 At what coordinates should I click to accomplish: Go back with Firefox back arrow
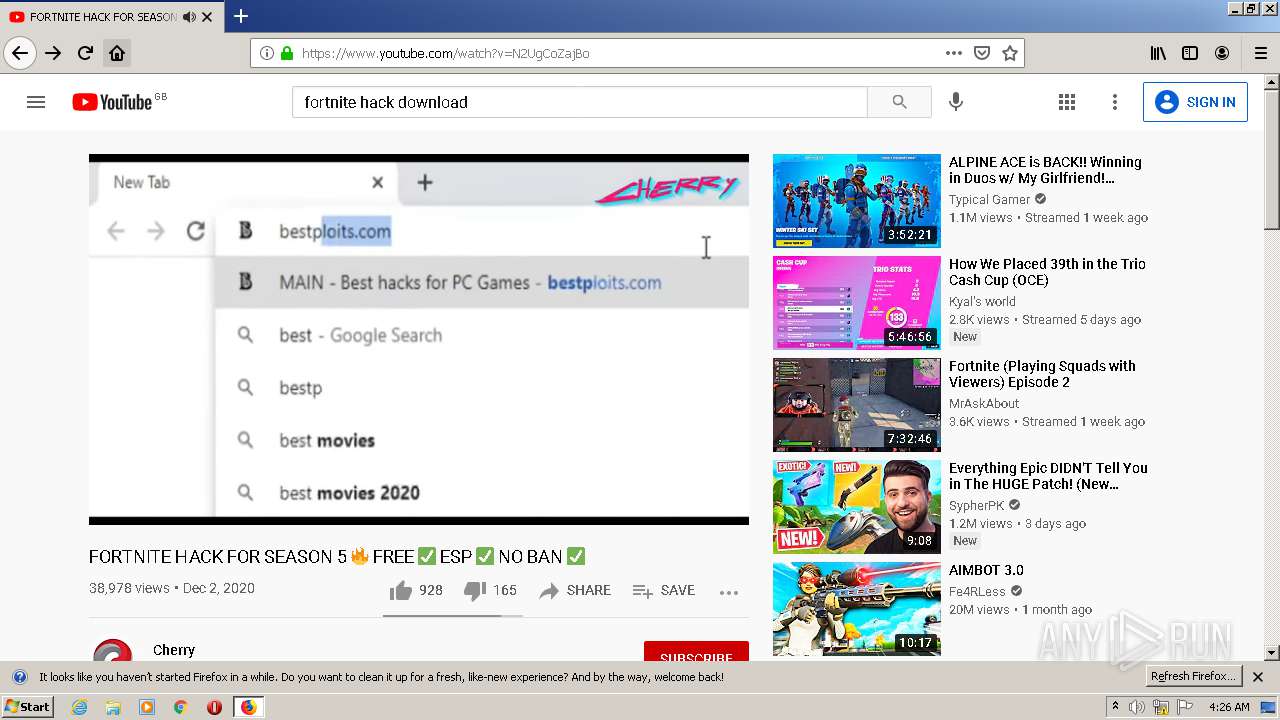pyautogui.click(x=20, y=53)
